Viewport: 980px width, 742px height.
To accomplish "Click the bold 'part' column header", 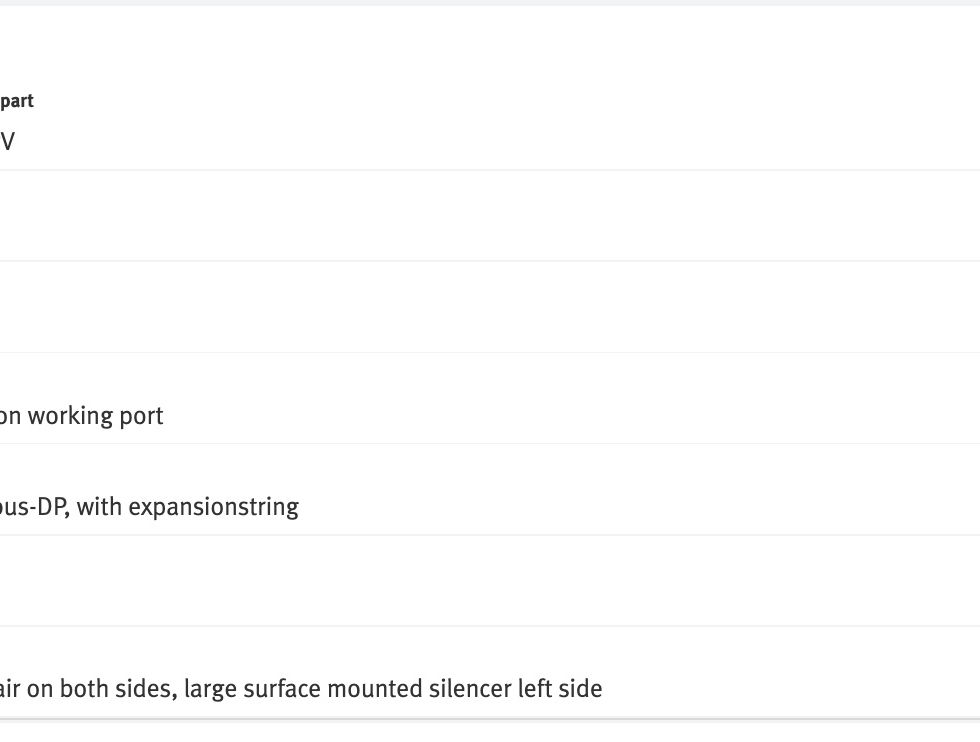I will [16, 101].
